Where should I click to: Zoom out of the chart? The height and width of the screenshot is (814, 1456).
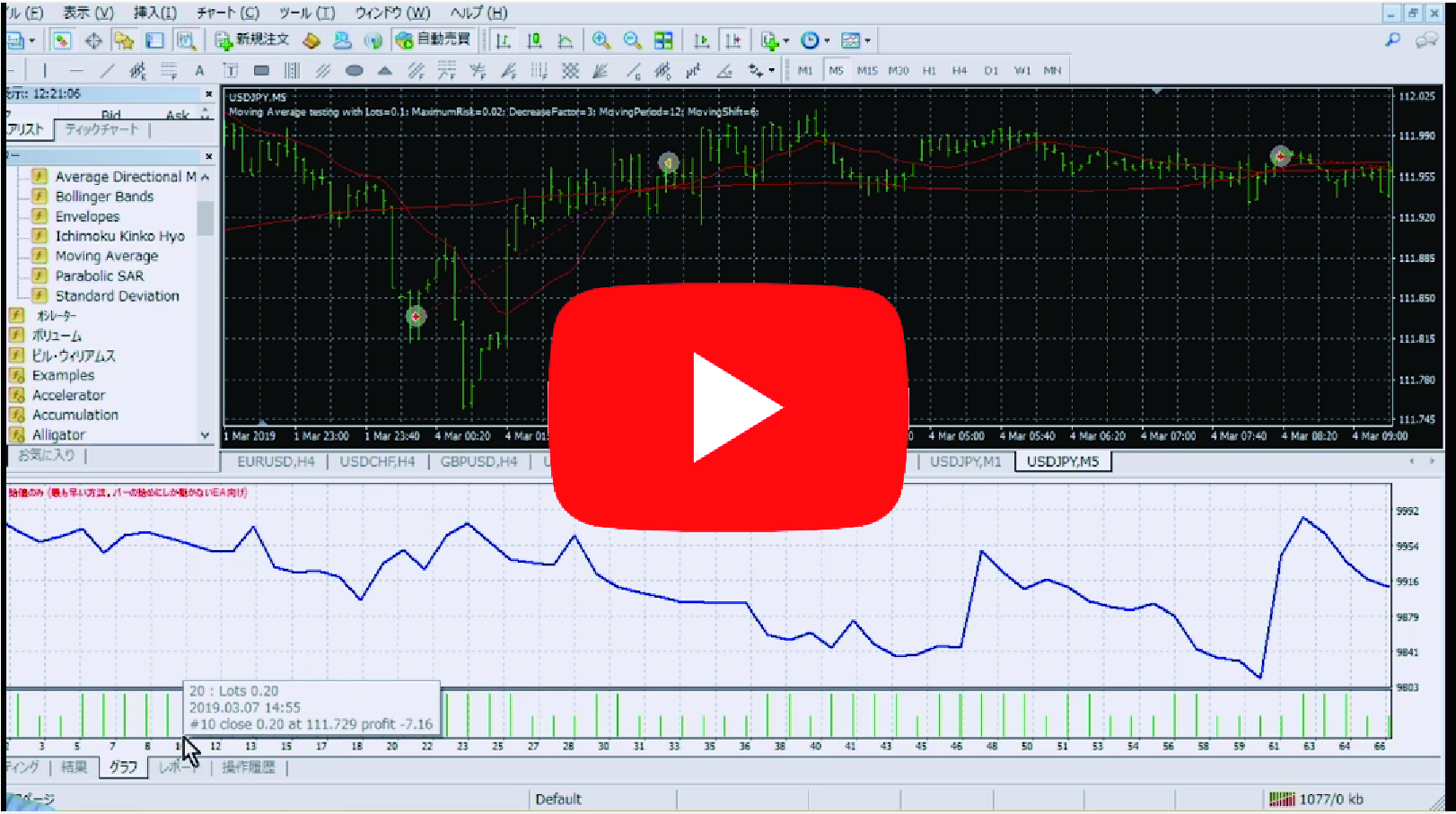tap(632, 40)
